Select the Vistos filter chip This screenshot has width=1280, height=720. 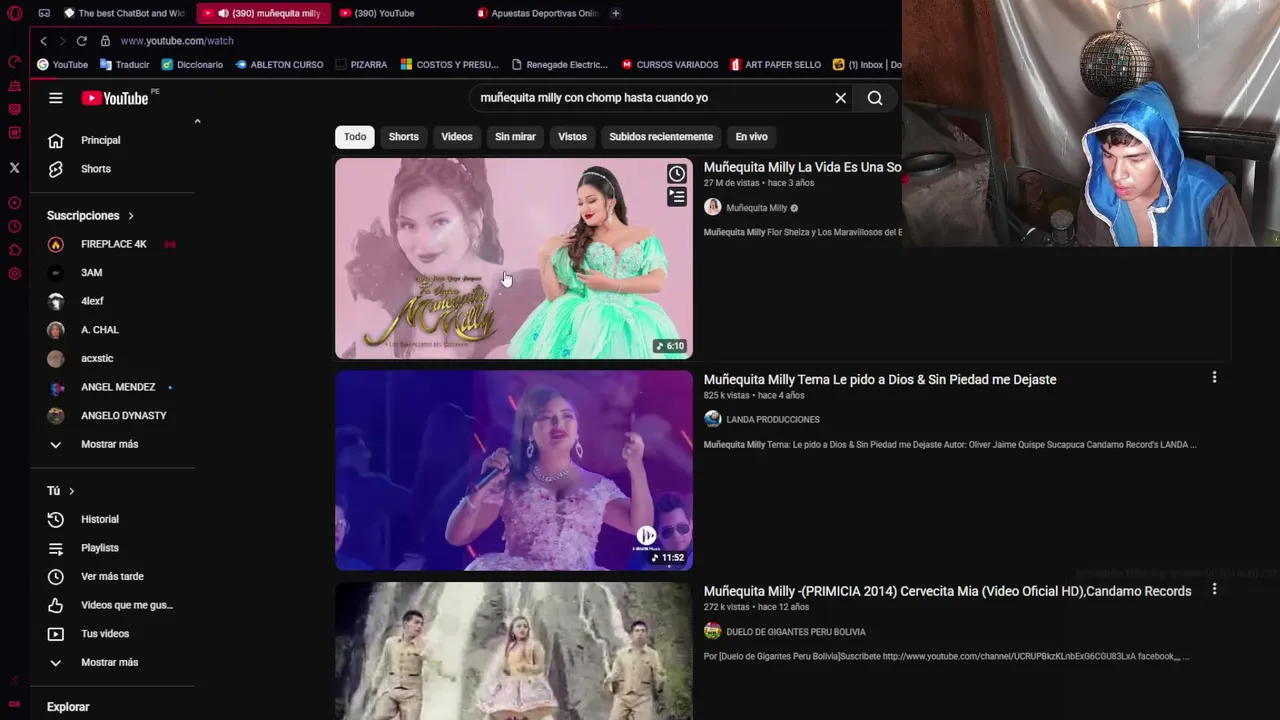point(572,137)
